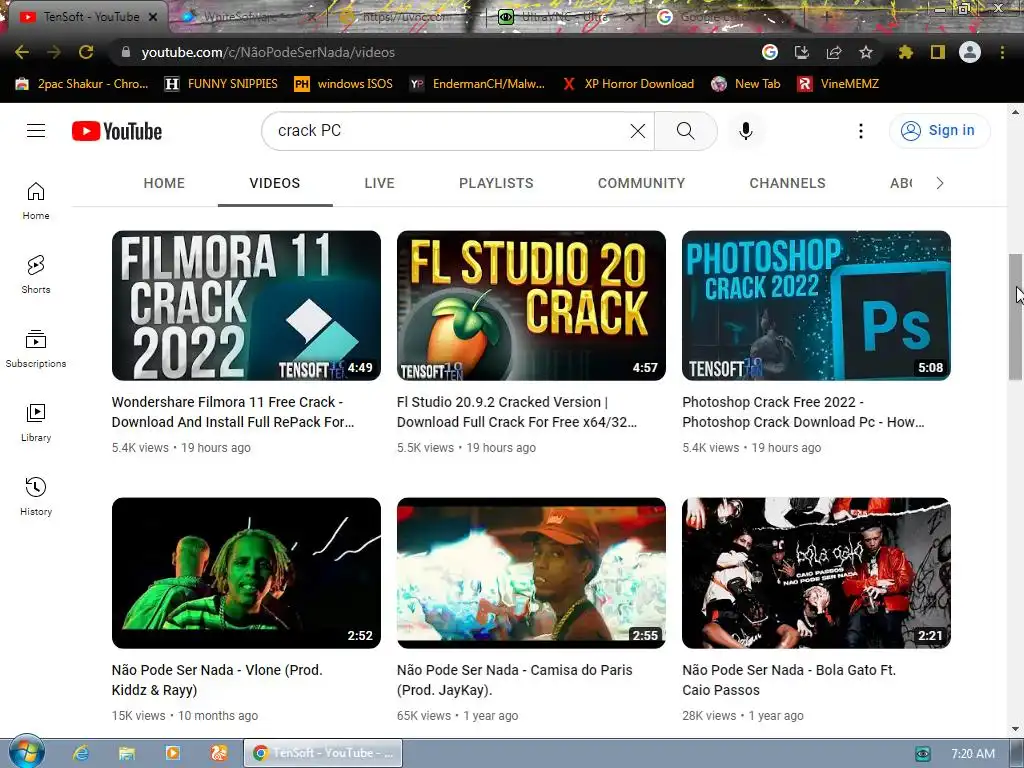The height and width of the screenshot is (768, 1024).
Task: Open Windows Explorer folder in the taskbar
Action: tap(127, 753)
